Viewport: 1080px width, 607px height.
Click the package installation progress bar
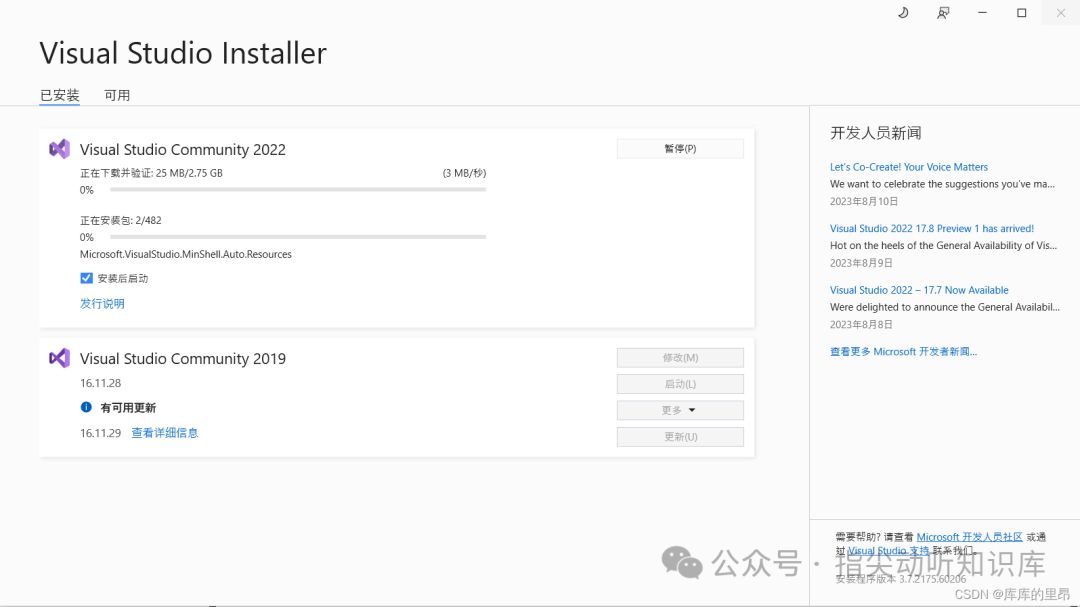pos(298,237)
